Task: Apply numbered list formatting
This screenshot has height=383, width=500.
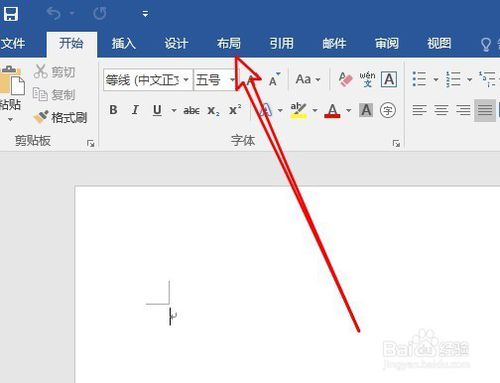Action: coord(453,79)
